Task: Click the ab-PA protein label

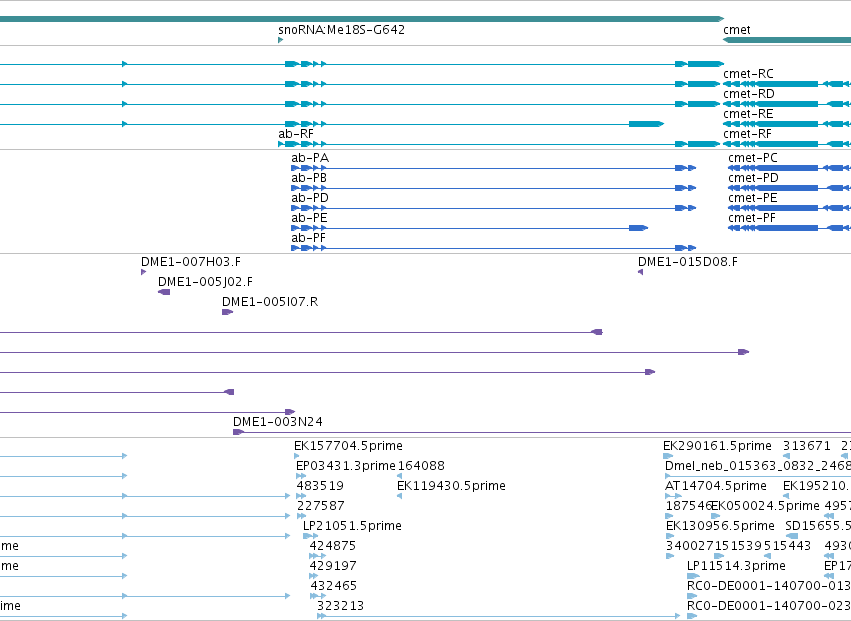Action: pyautogui.click(x=310, y=158)
